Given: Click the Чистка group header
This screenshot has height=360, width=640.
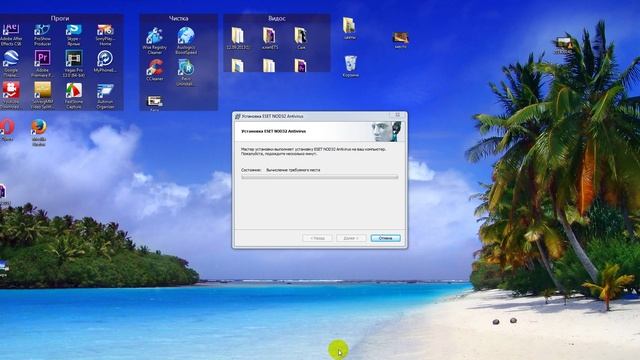Looking at the screenshot, I should [178, 18].
